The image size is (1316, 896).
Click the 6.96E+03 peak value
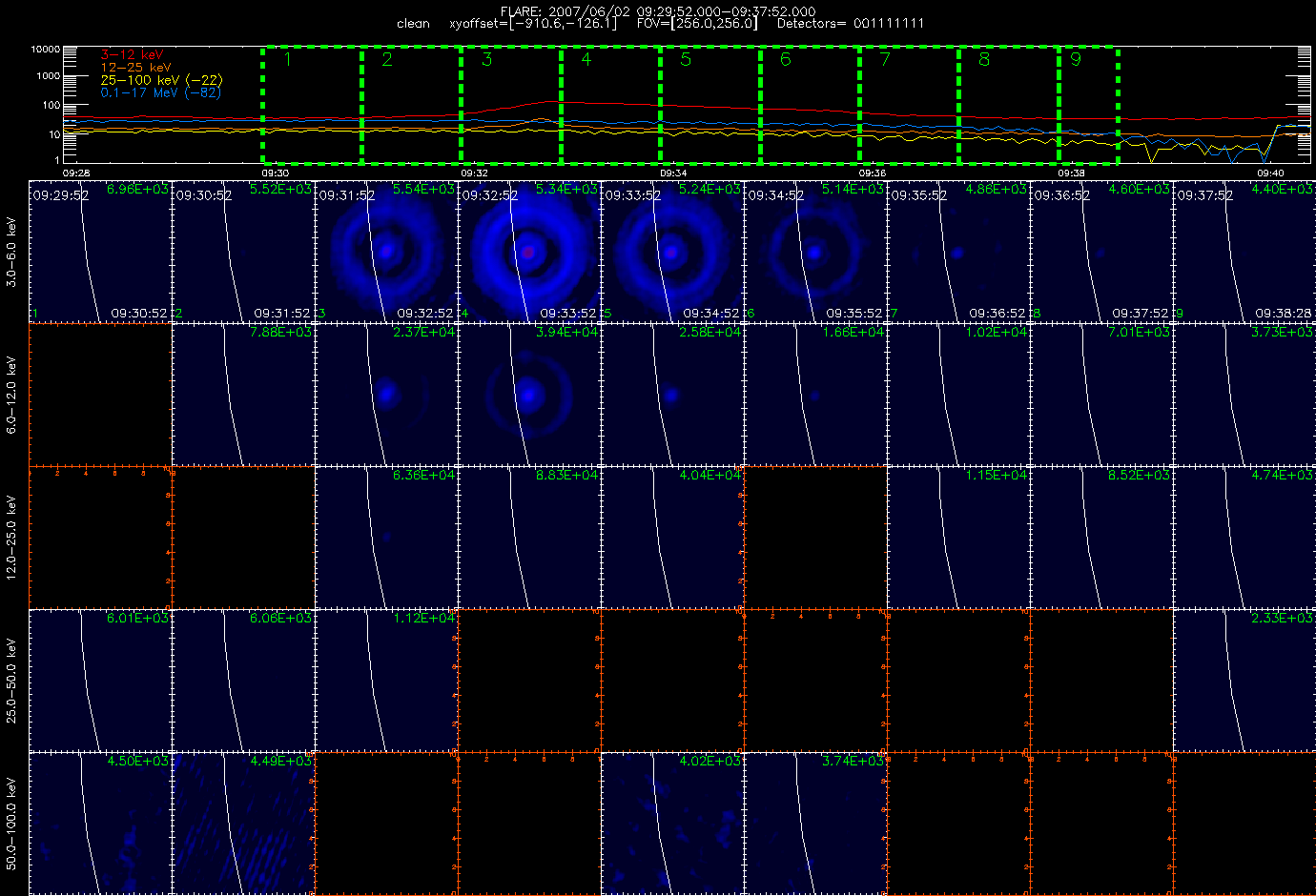coord(137,190)
